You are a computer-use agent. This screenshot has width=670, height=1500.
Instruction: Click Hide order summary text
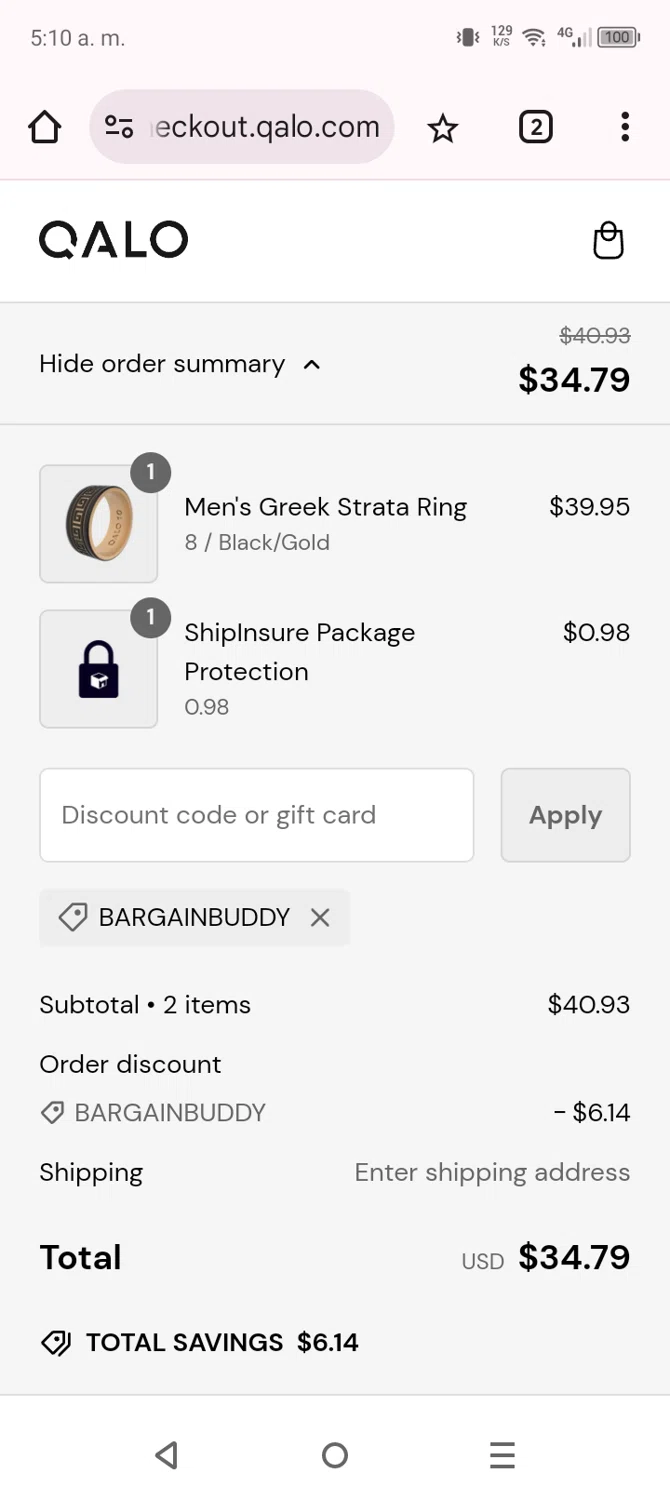(x=162, y=364)
